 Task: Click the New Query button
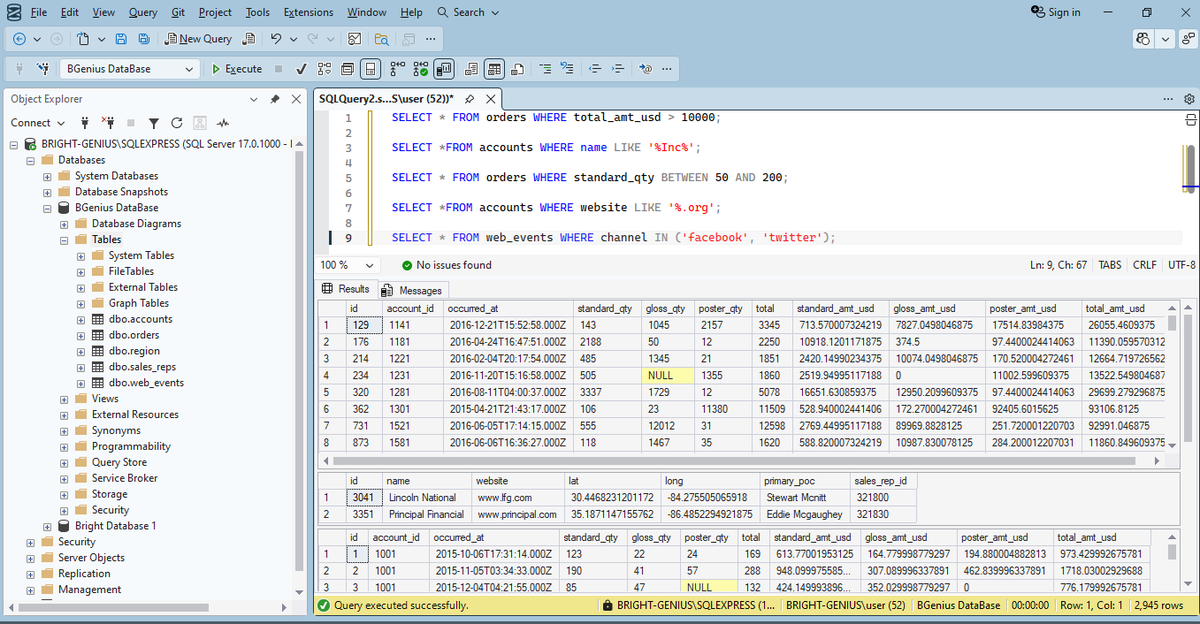coord(198,39)
